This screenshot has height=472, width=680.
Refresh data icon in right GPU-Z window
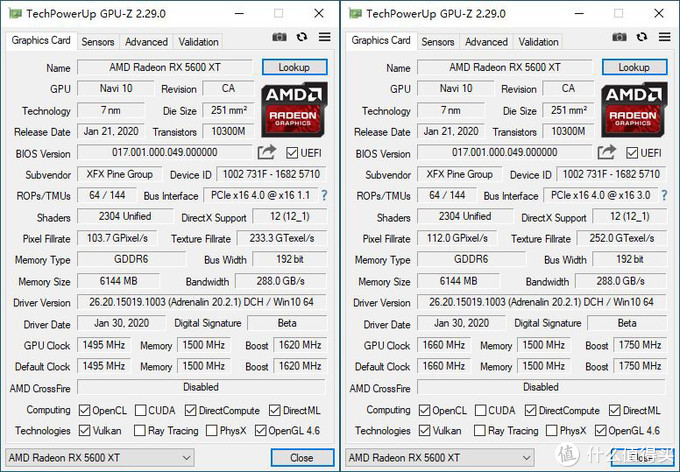click(642, 37)
